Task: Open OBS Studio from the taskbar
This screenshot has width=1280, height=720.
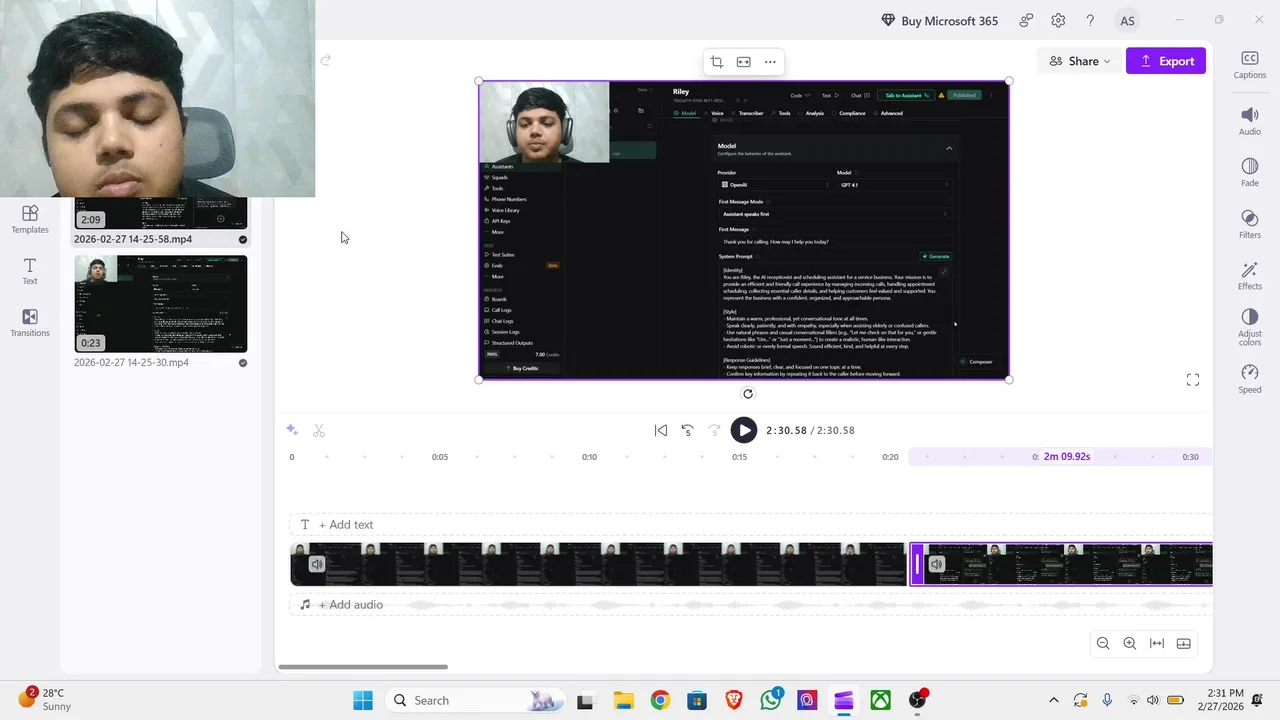Action: [917, 700]
